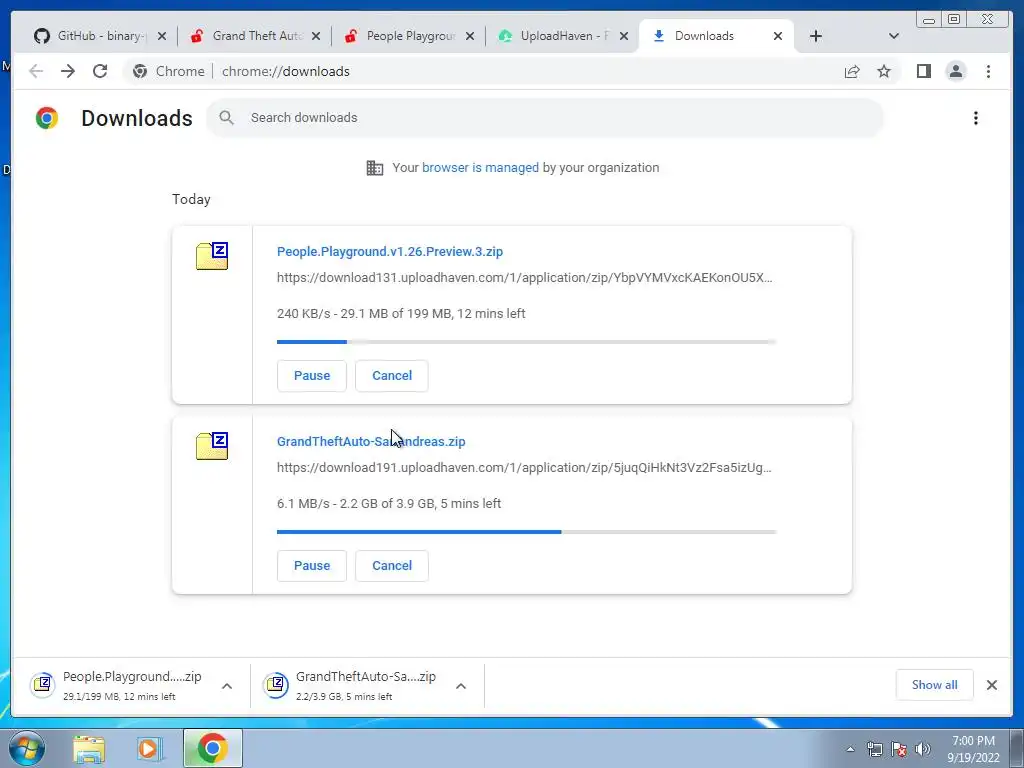The image size is (1024, 768).
Task: Click the zip file icon for People.Playground
Action: pyautogui.click(x=212, y=256)
